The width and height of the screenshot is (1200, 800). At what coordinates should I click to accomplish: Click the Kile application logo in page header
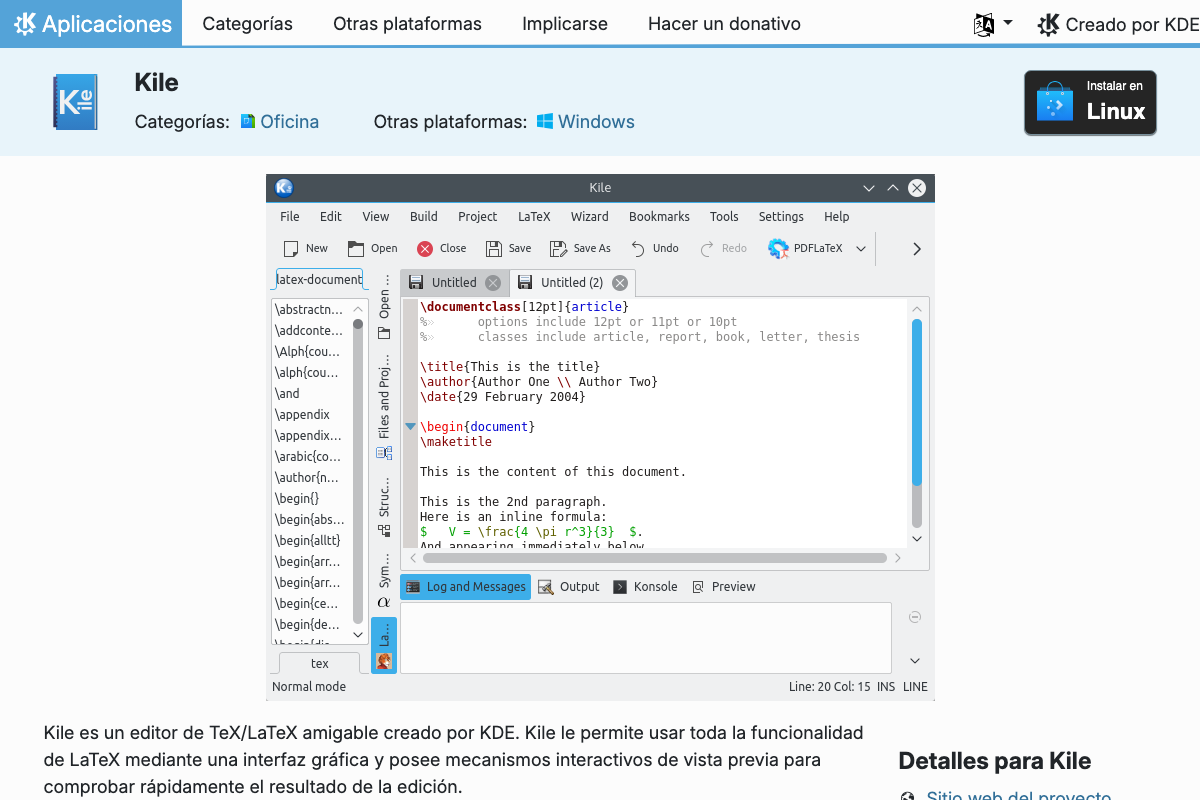[x=75, y=101]
